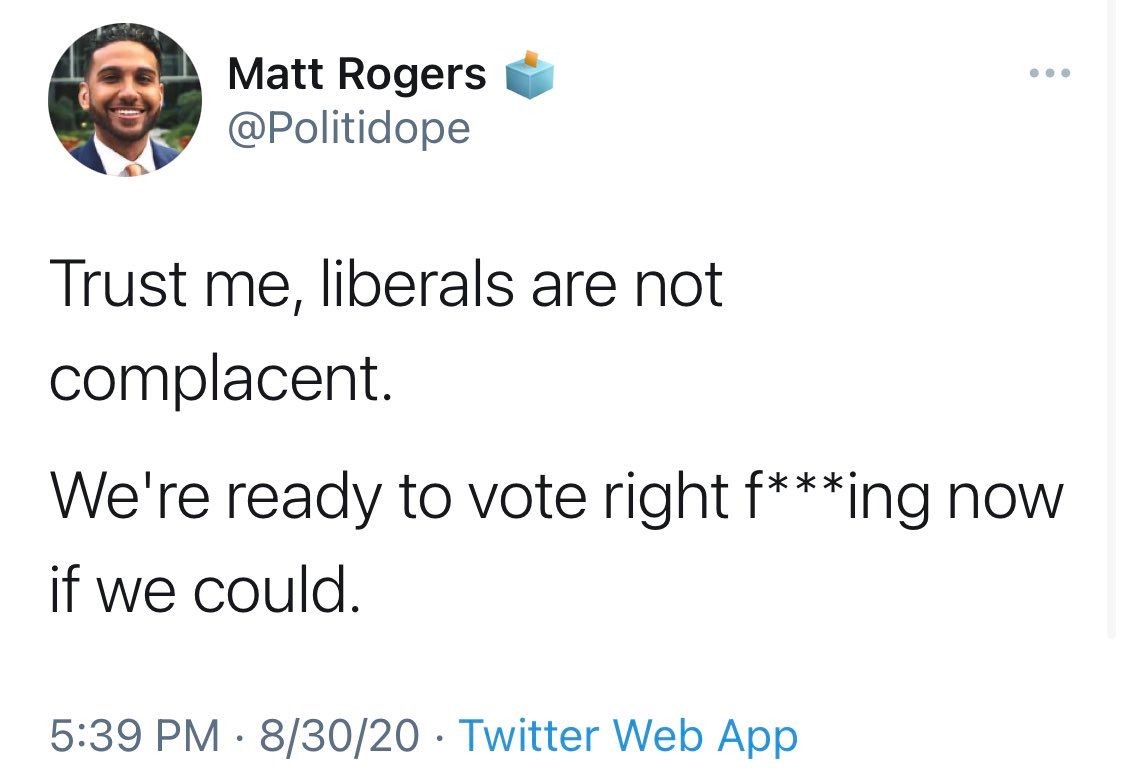Click the 8/30/20 date
This screenshot has height=784, width=1125.
(x=340, y=737)
